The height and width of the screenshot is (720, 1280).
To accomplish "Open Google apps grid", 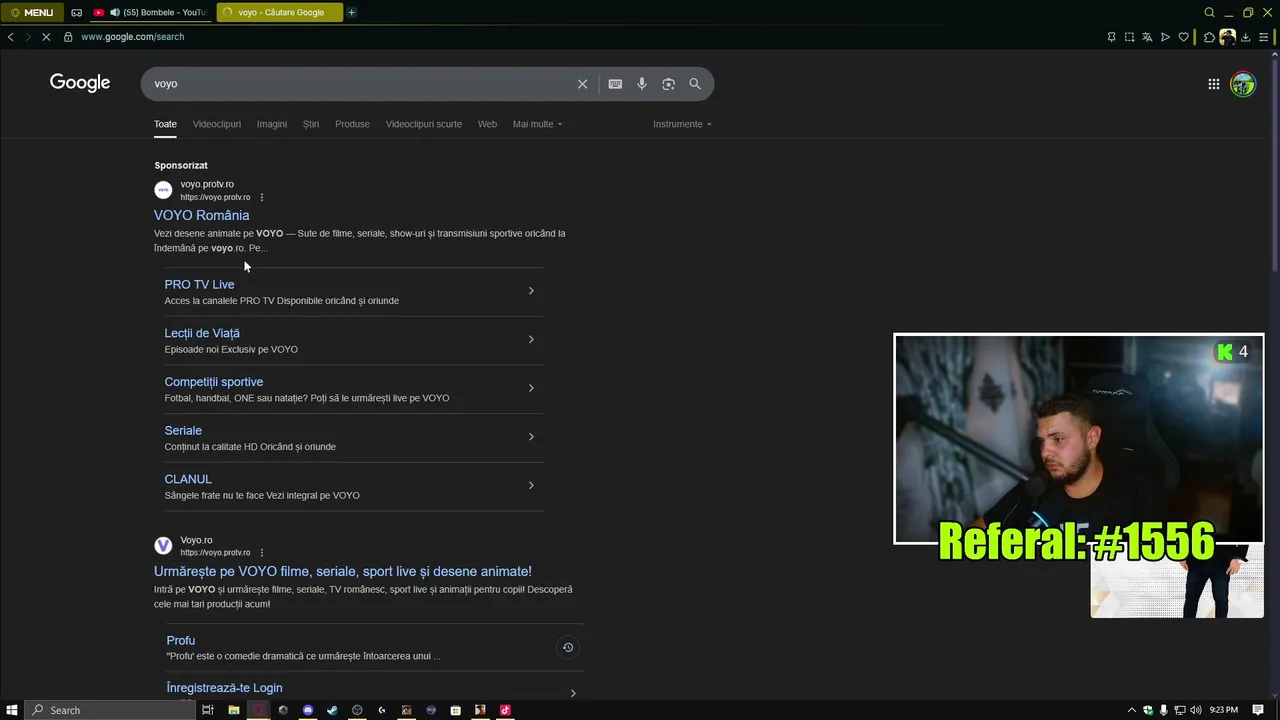I will (x=1213, y=84).
